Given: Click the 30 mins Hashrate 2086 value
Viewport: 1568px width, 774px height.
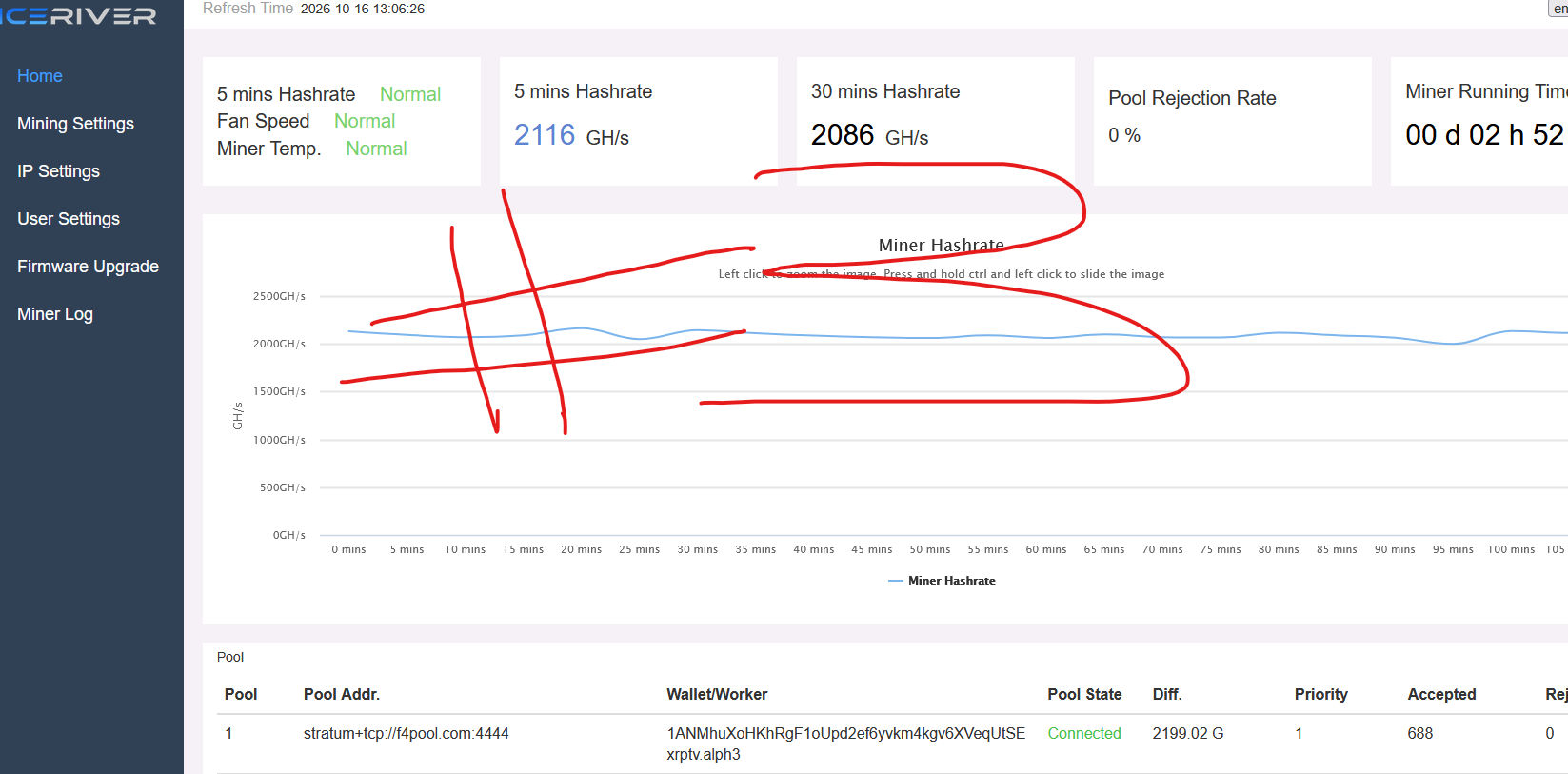Looking at the screenshot, I should (843, 135).
